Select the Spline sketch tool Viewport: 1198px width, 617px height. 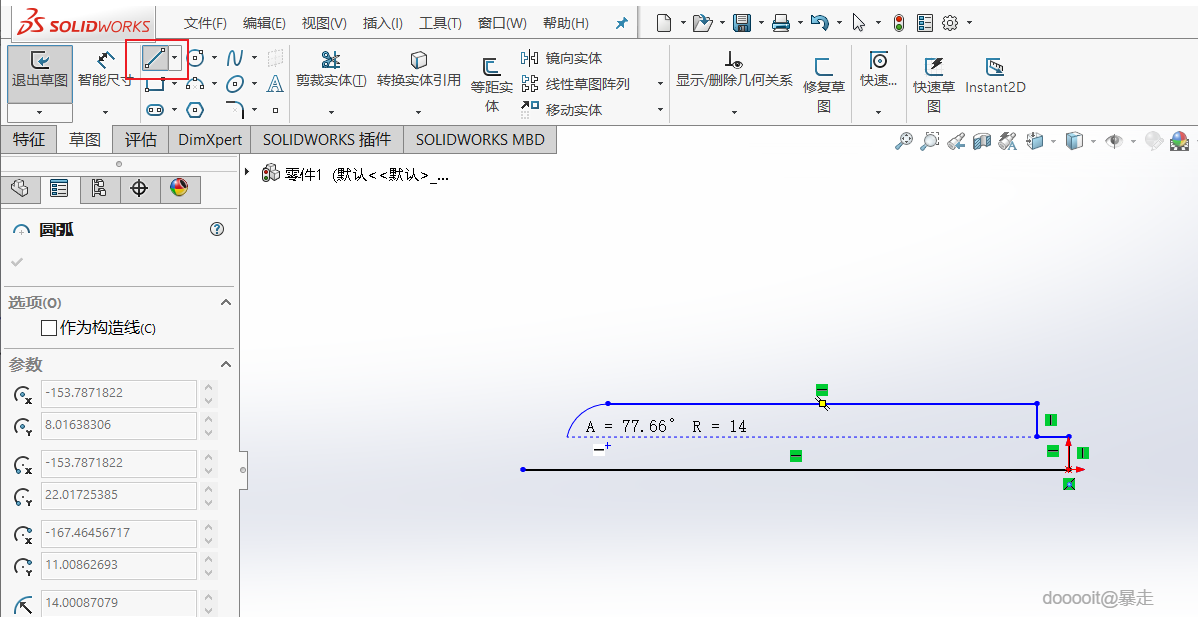click(235, 58)
